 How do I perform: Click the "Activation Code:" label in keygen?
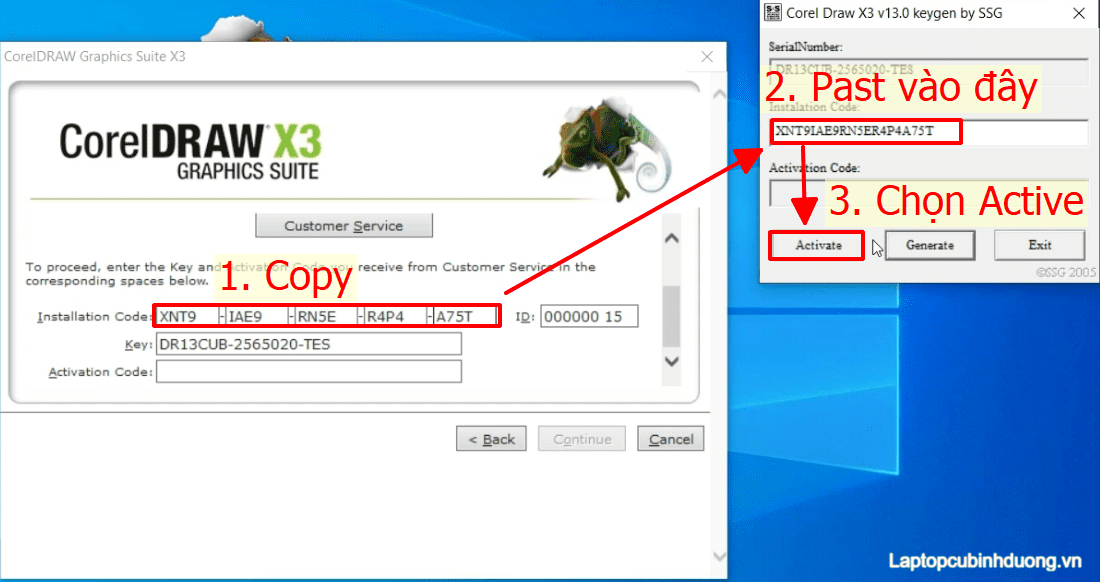pyautogui.click(x=814, y=168)
